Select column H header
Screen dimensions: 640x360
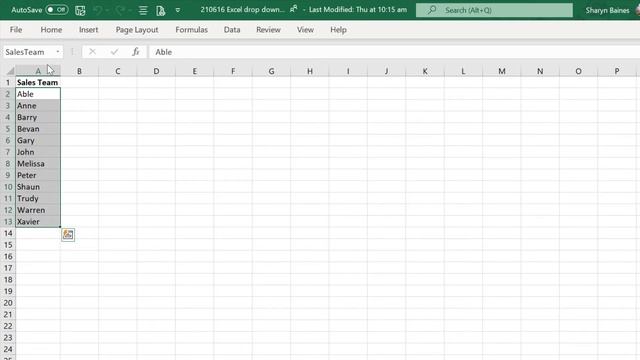(x=310, y=71)
